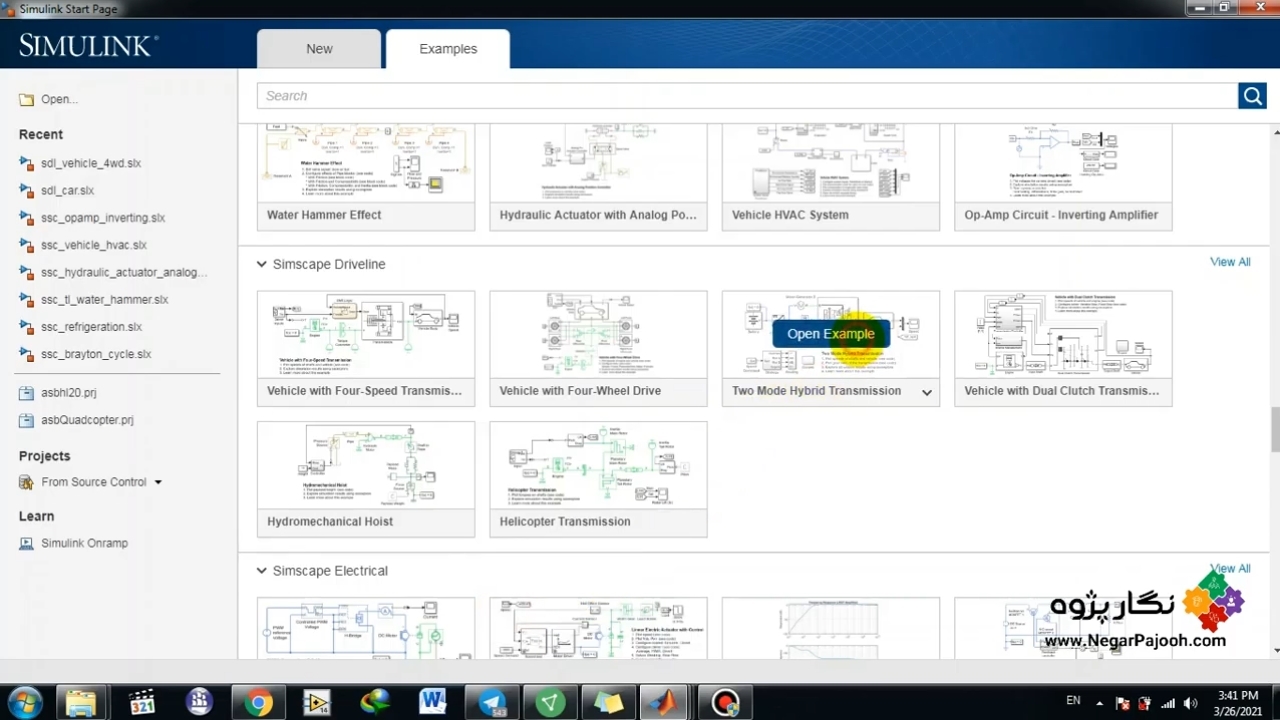Open recent file ssc_refrigeration.slx
This screenshot has height=720, width=1280.
click(x=91, y=327)
